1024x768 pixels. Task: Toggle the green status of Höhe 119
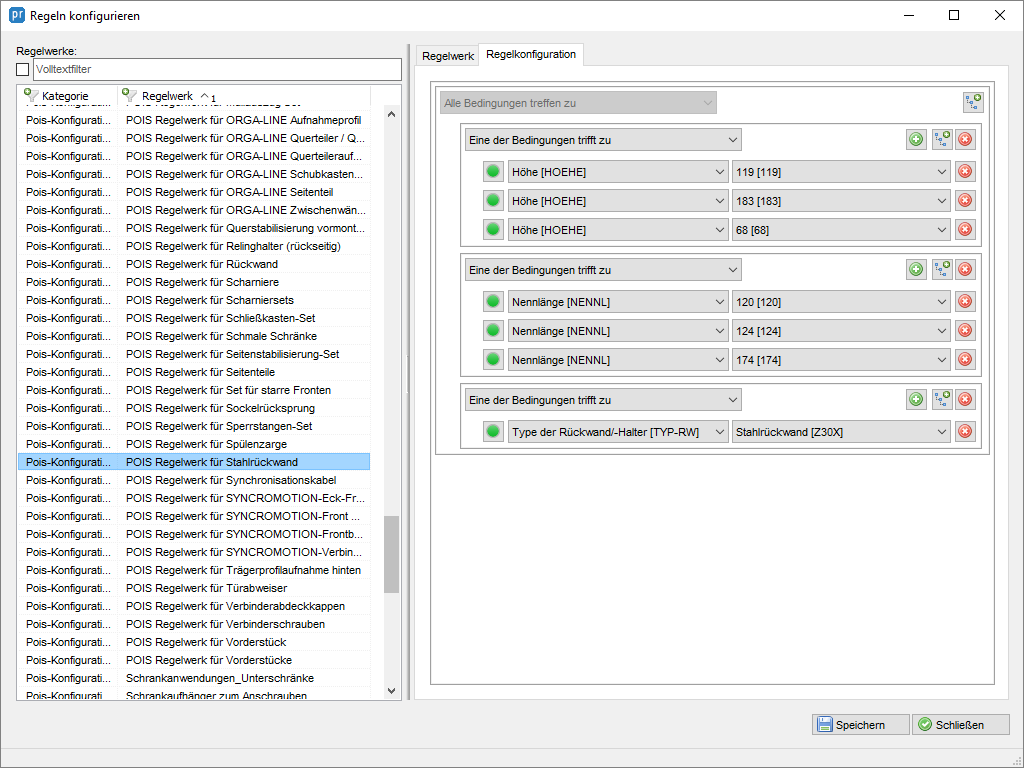pyautogui.click(x=493, y=172)
